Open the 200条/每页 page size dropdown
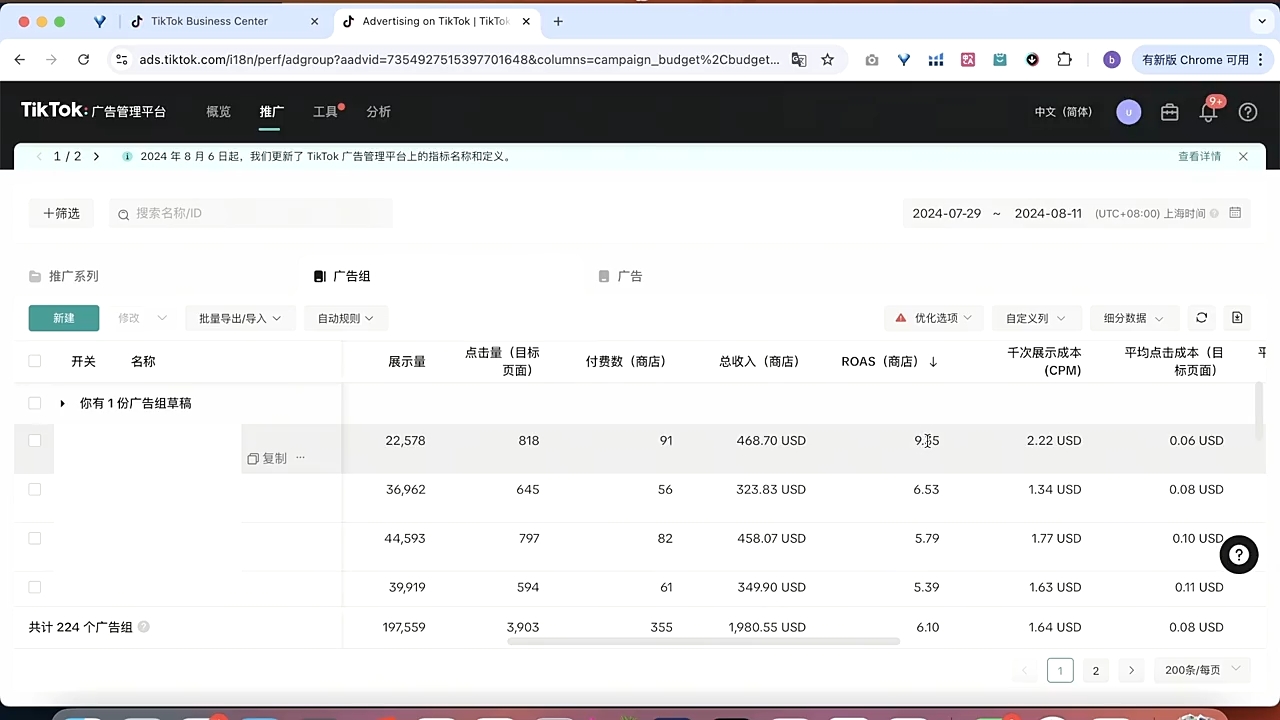This screenshot has height=720, width=1280. tap(1202, 670)
